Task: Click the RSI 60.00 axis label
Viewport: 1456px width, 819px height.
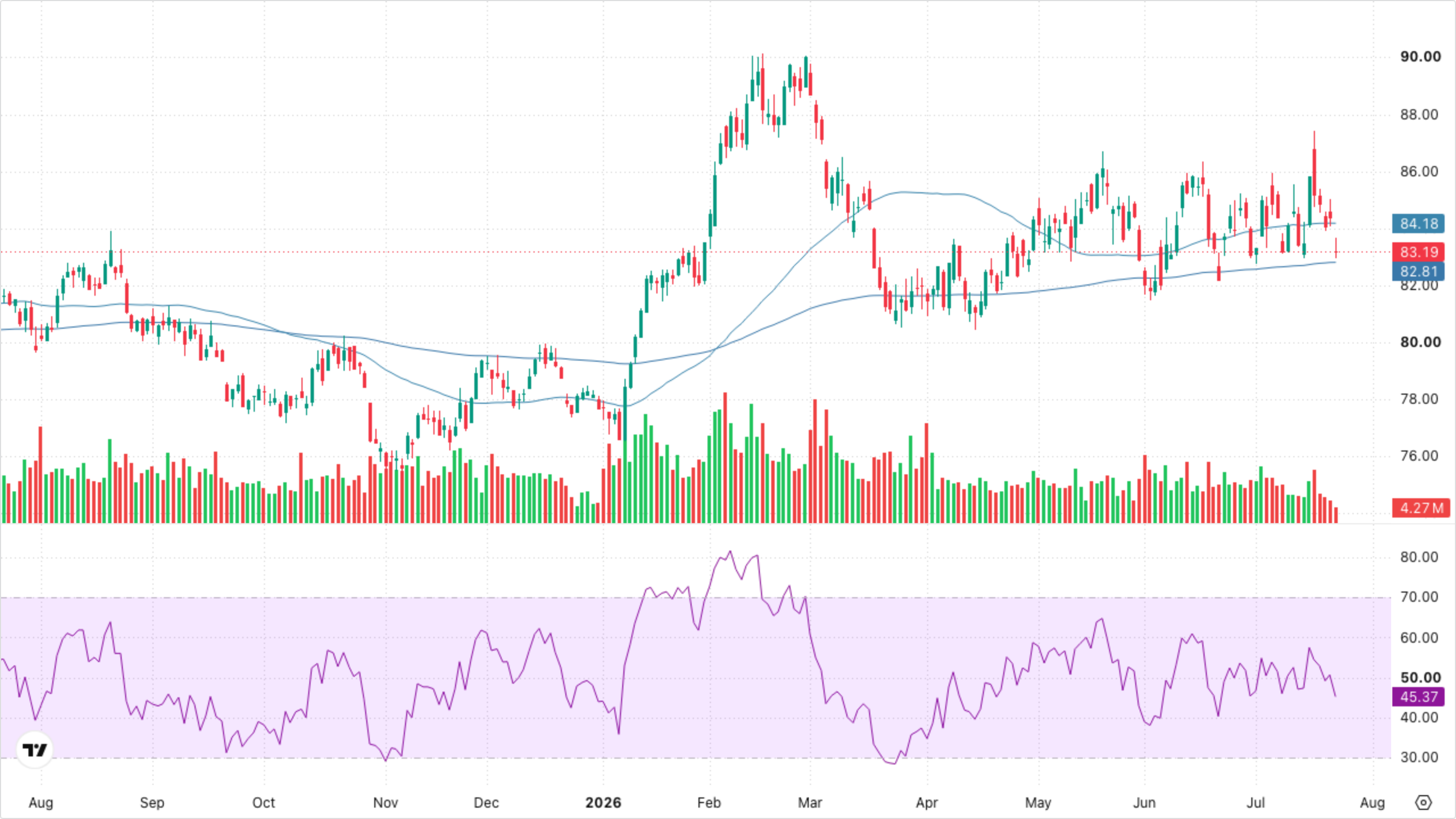Action: click(x=1419, y=638)
